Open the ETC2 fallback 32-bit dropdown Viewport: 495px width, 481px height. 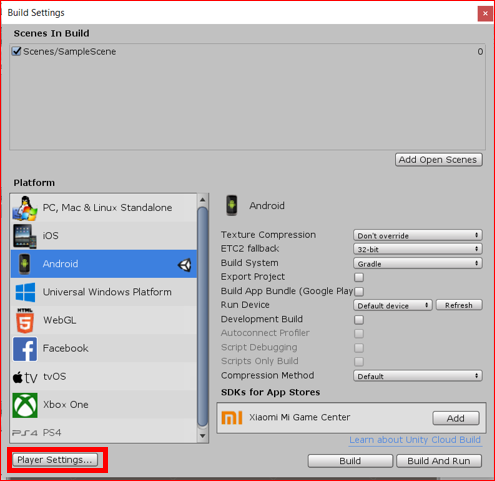coord(418,249)
